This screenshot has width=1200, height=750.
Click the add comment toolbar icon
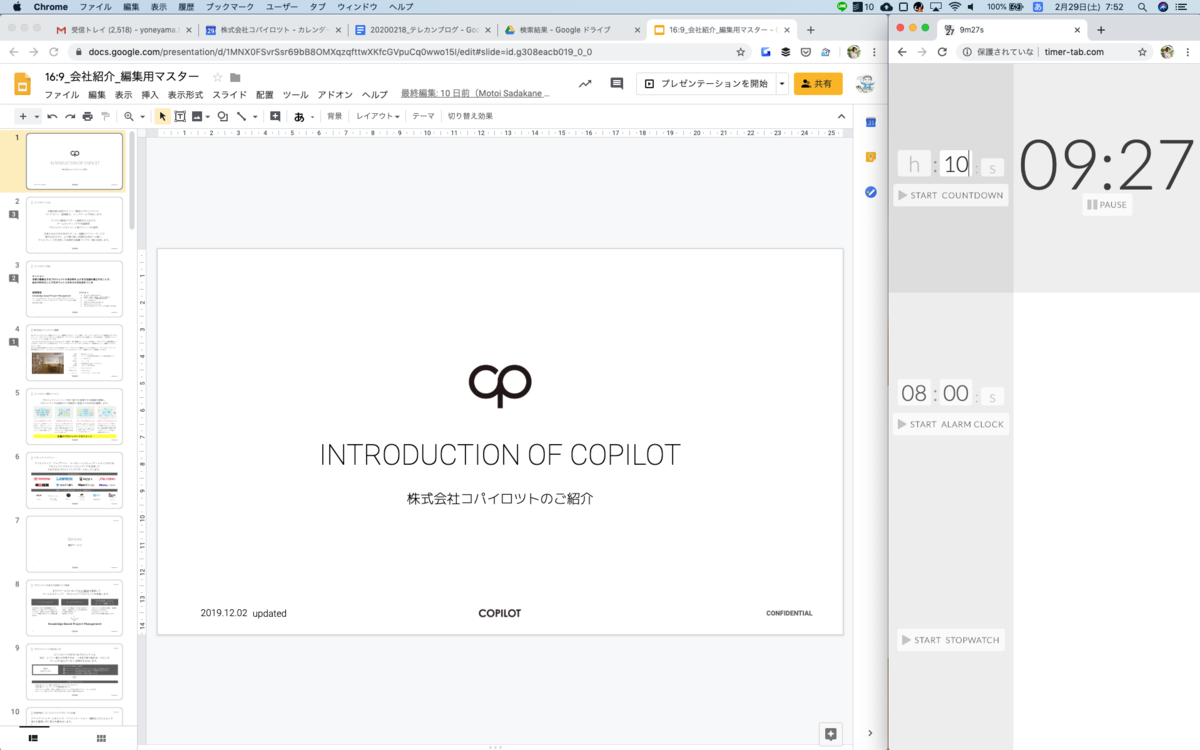275,116
